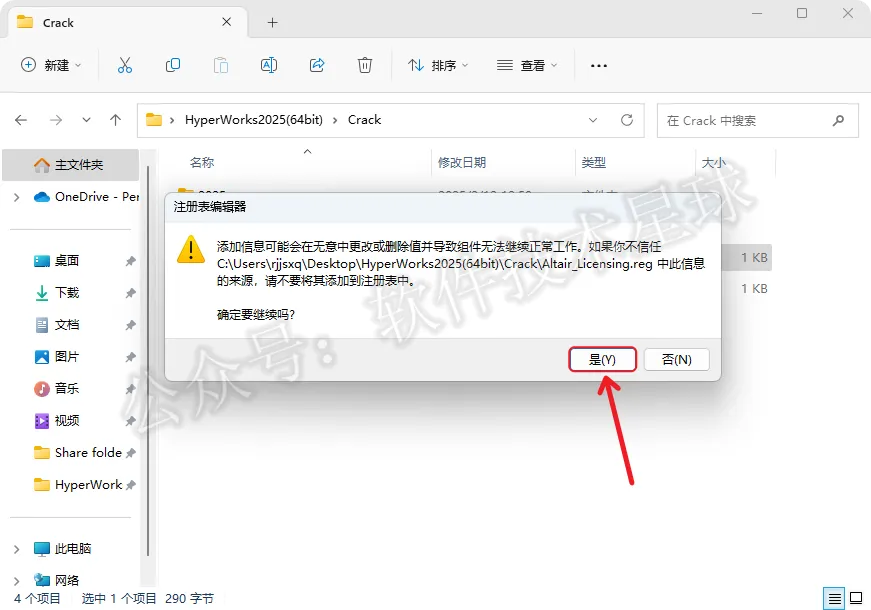
Task: Click the Rename icon in toolbar
Action: tap(269, 66)
